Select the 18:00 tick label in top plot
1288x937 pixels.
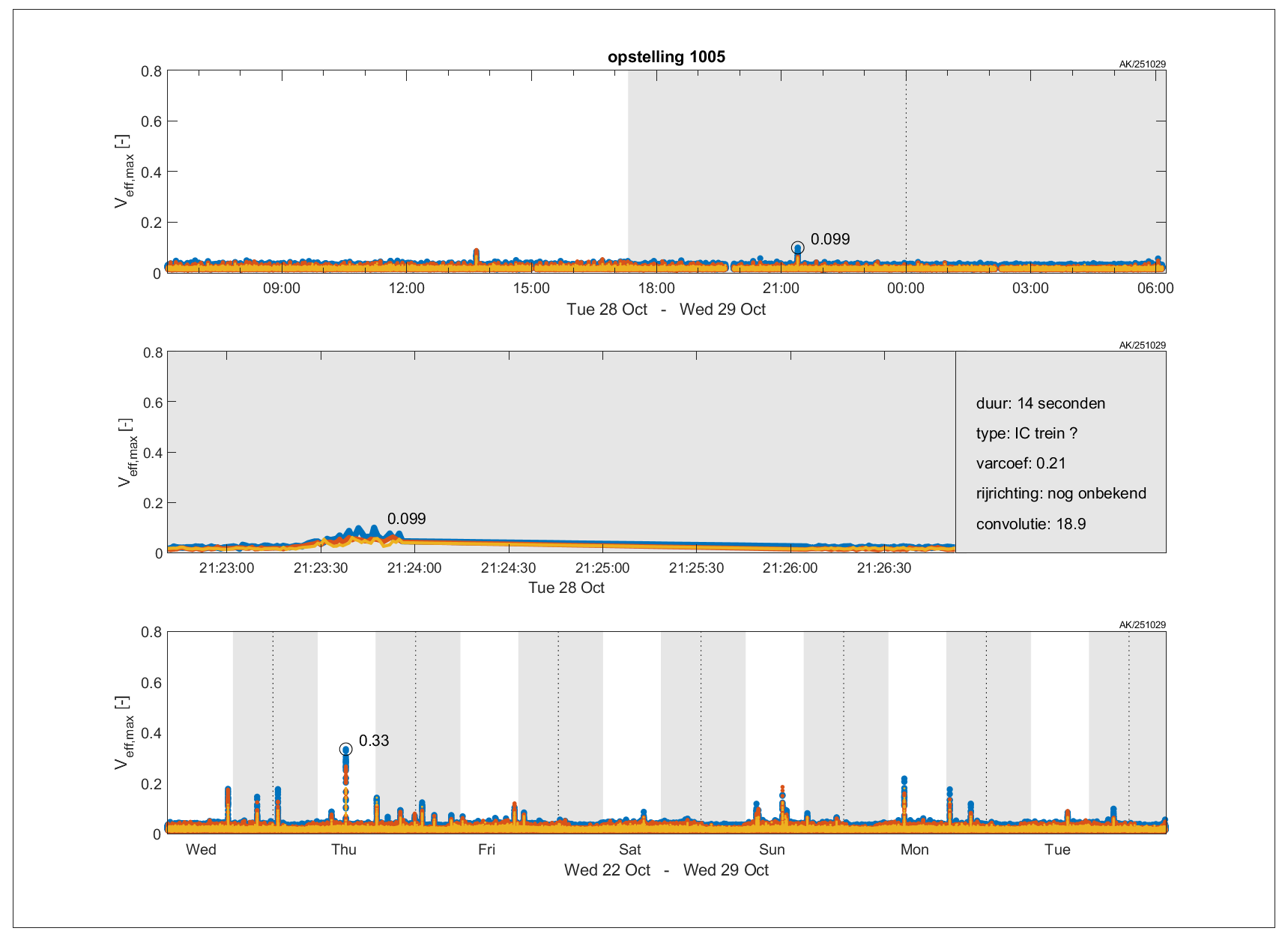pyautogui.click(x=656, y=289)
